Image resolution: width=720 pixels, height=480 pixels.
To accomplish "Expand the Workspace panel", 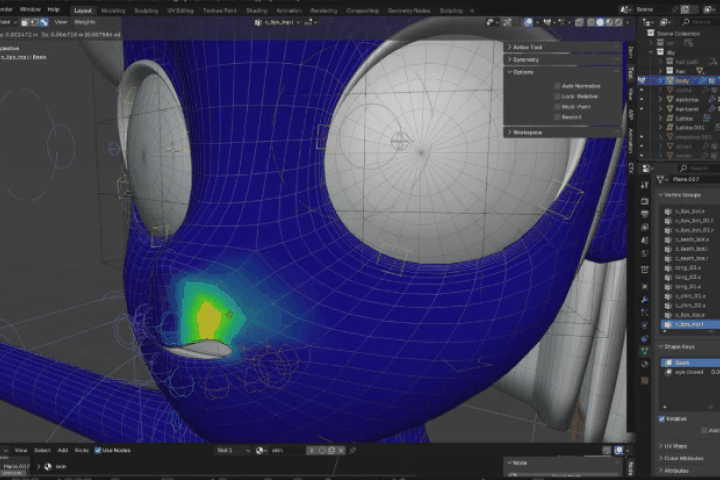I will (x=528, y=132).
